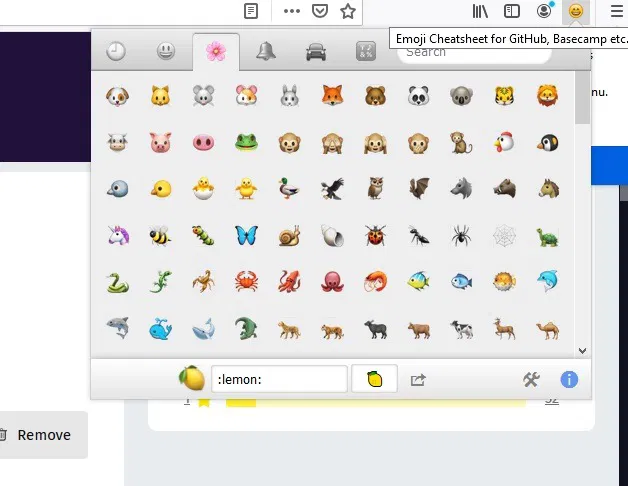Click the emoji Search field
628x486 pixels.
tap(475, 52)
